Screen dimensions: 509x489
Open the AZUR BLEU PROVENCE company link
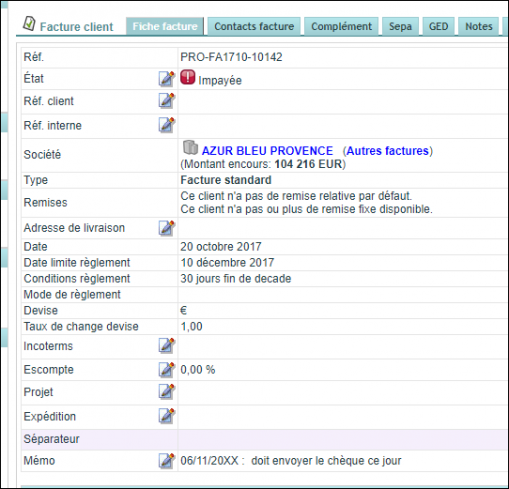[x=267, y=151]
